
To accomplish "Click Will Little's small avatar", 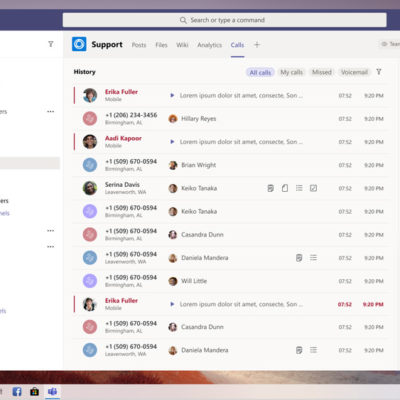I will 173,281.
